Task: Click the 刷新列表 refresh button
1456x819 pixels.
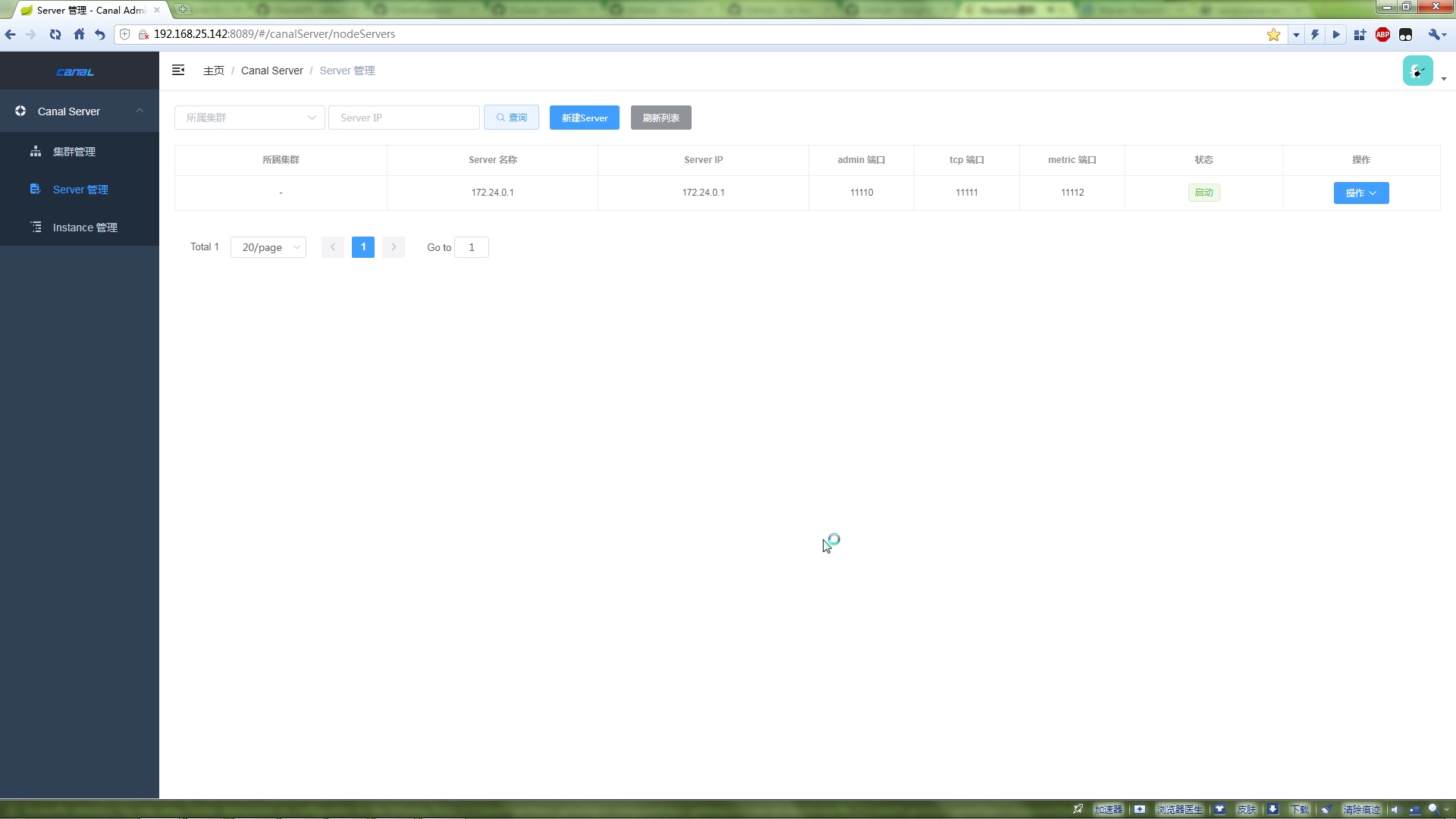Action: pos(661,118)
